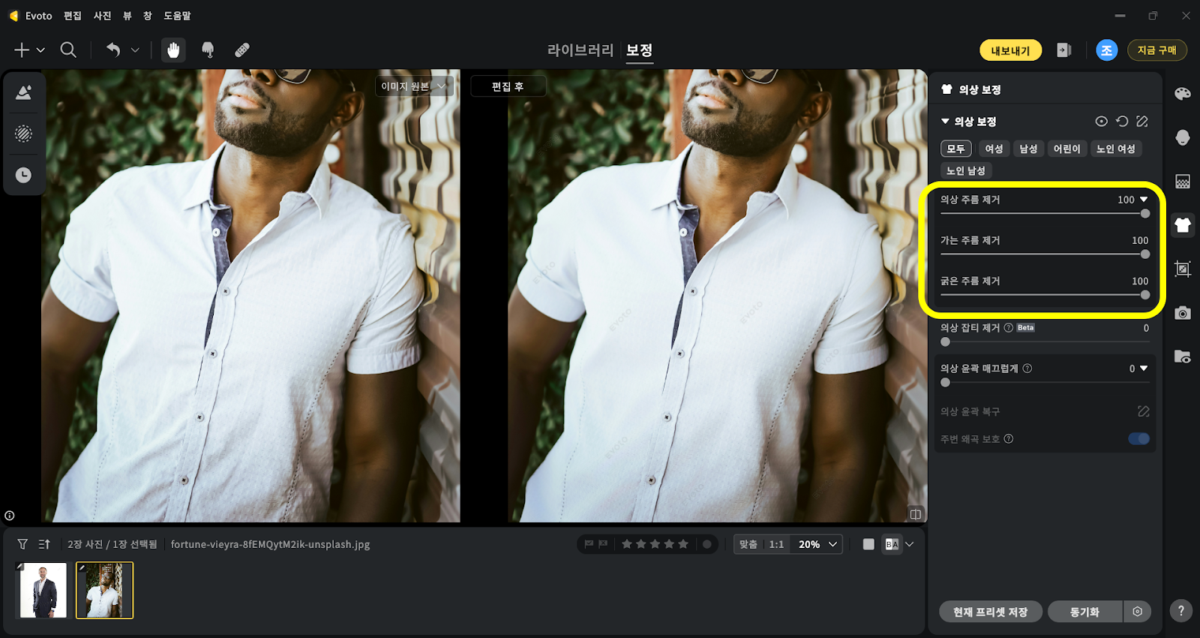Switch to the 보정 tab
1200x638 pixels.
click(639, 50)
